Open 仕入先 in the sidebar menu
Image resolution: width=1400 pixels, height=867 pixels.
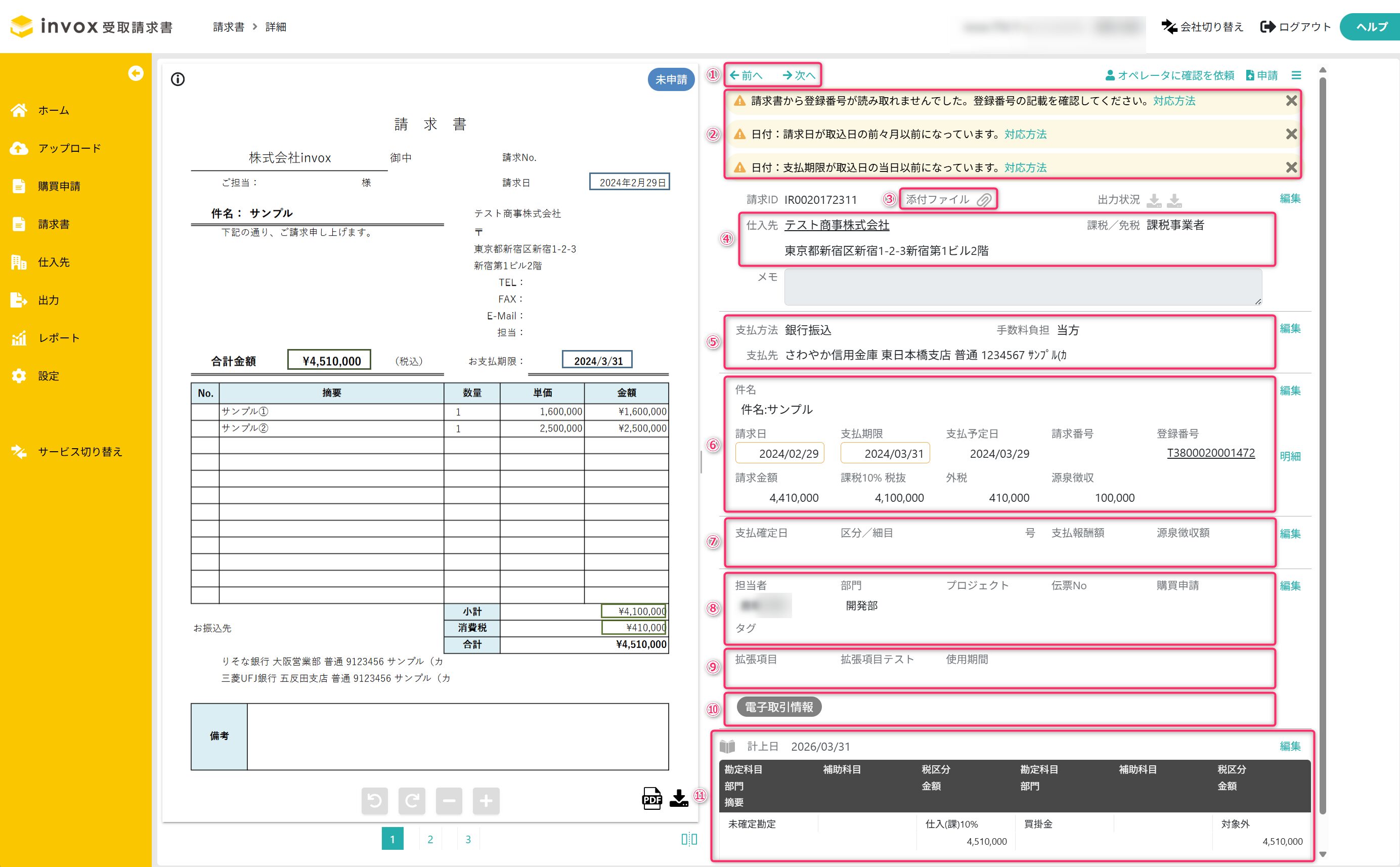point(53,262)
